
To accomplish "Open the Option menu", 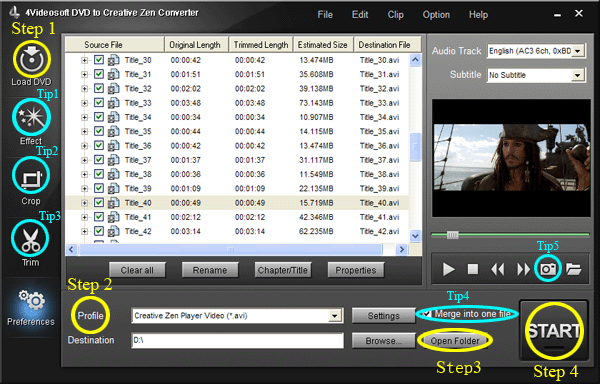I will (436, 15).
